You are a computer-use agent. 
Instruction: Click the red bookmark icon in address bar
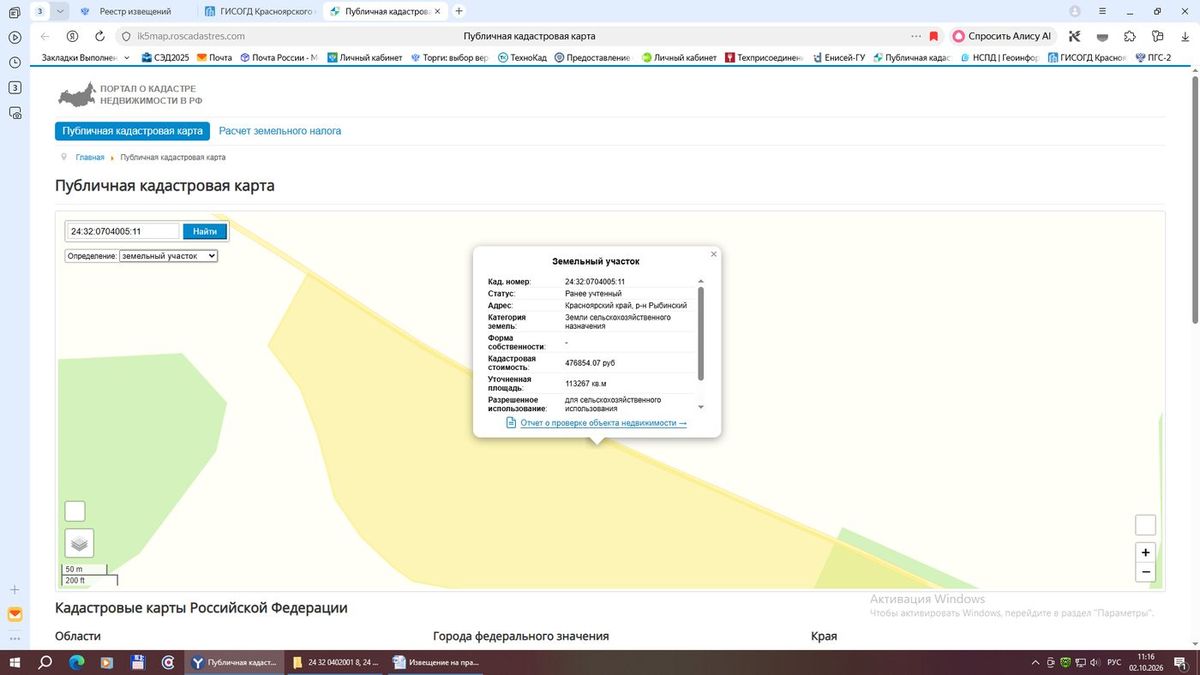[x=934, y=36]
